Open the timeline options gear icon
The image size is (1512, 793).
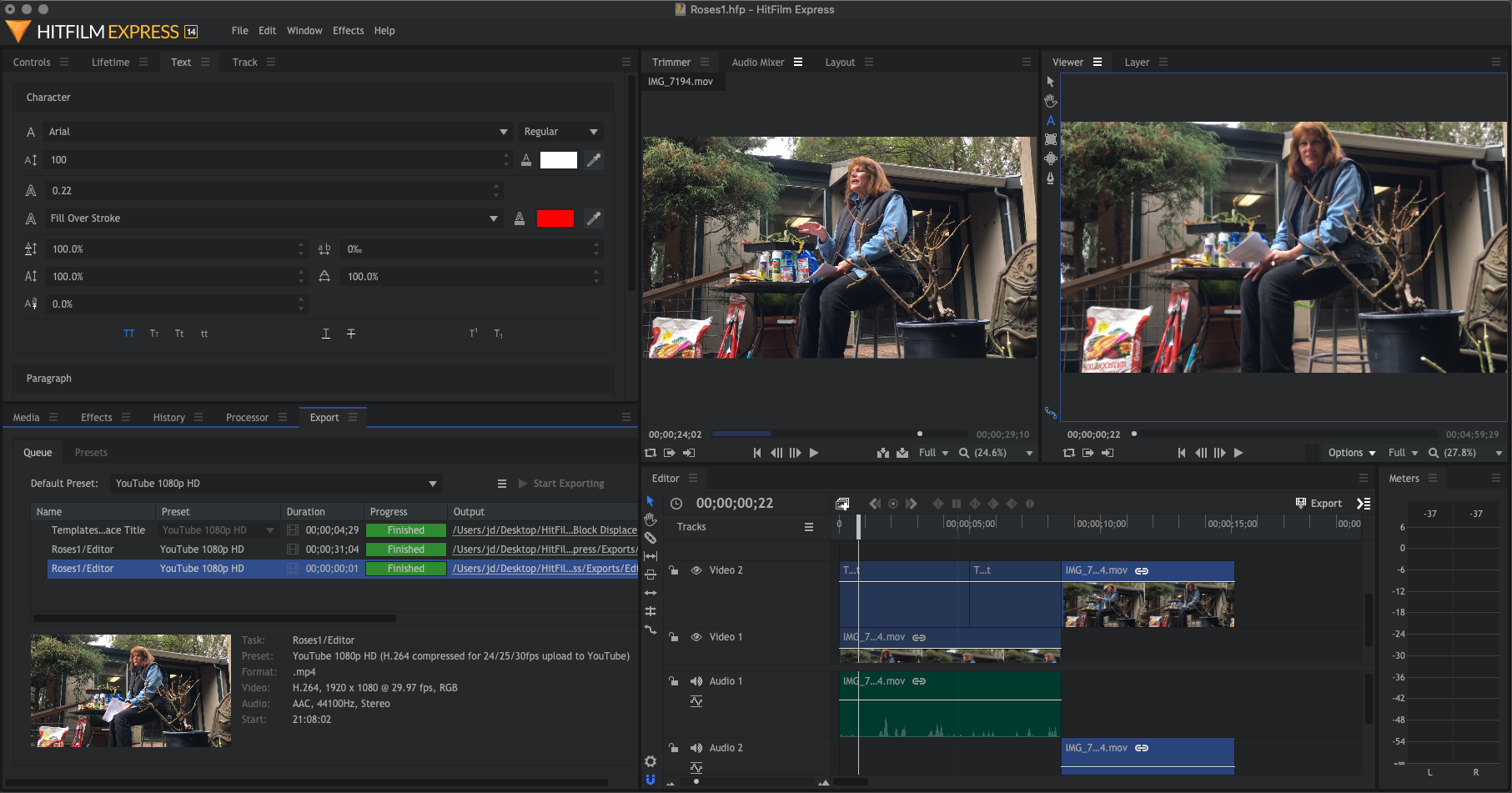651,760
